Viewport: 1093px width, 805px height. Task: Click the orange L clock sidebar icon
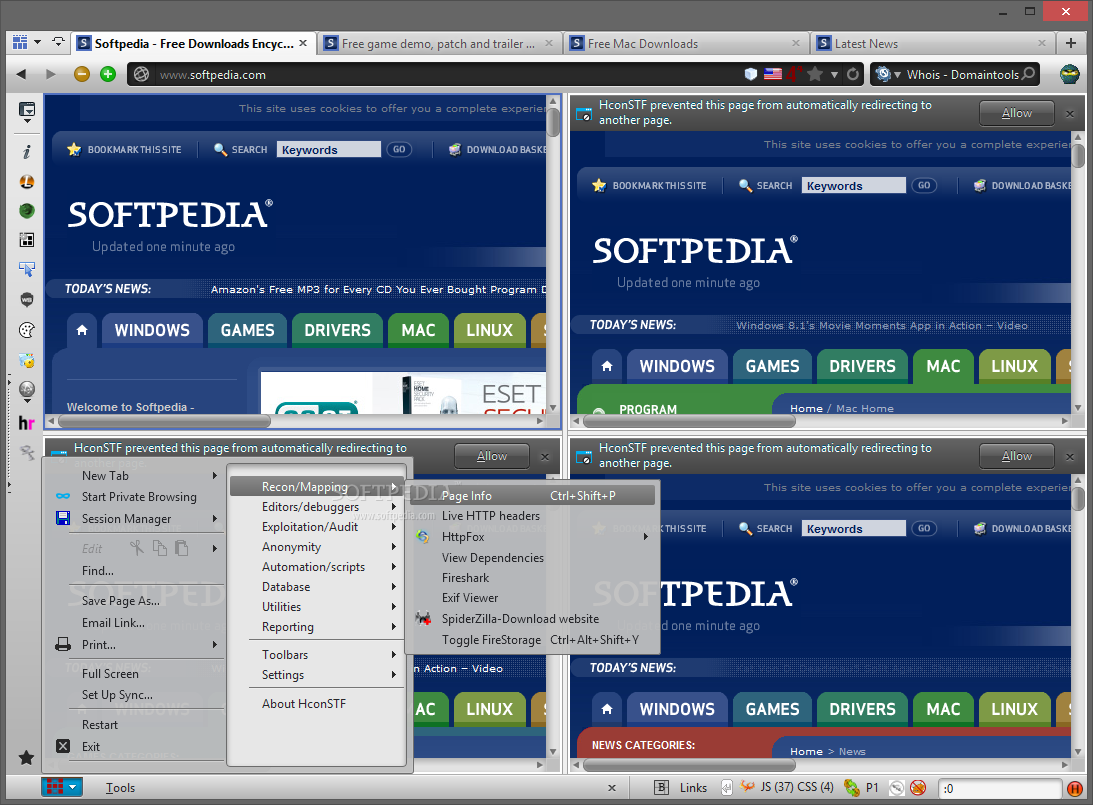point(26,181)
